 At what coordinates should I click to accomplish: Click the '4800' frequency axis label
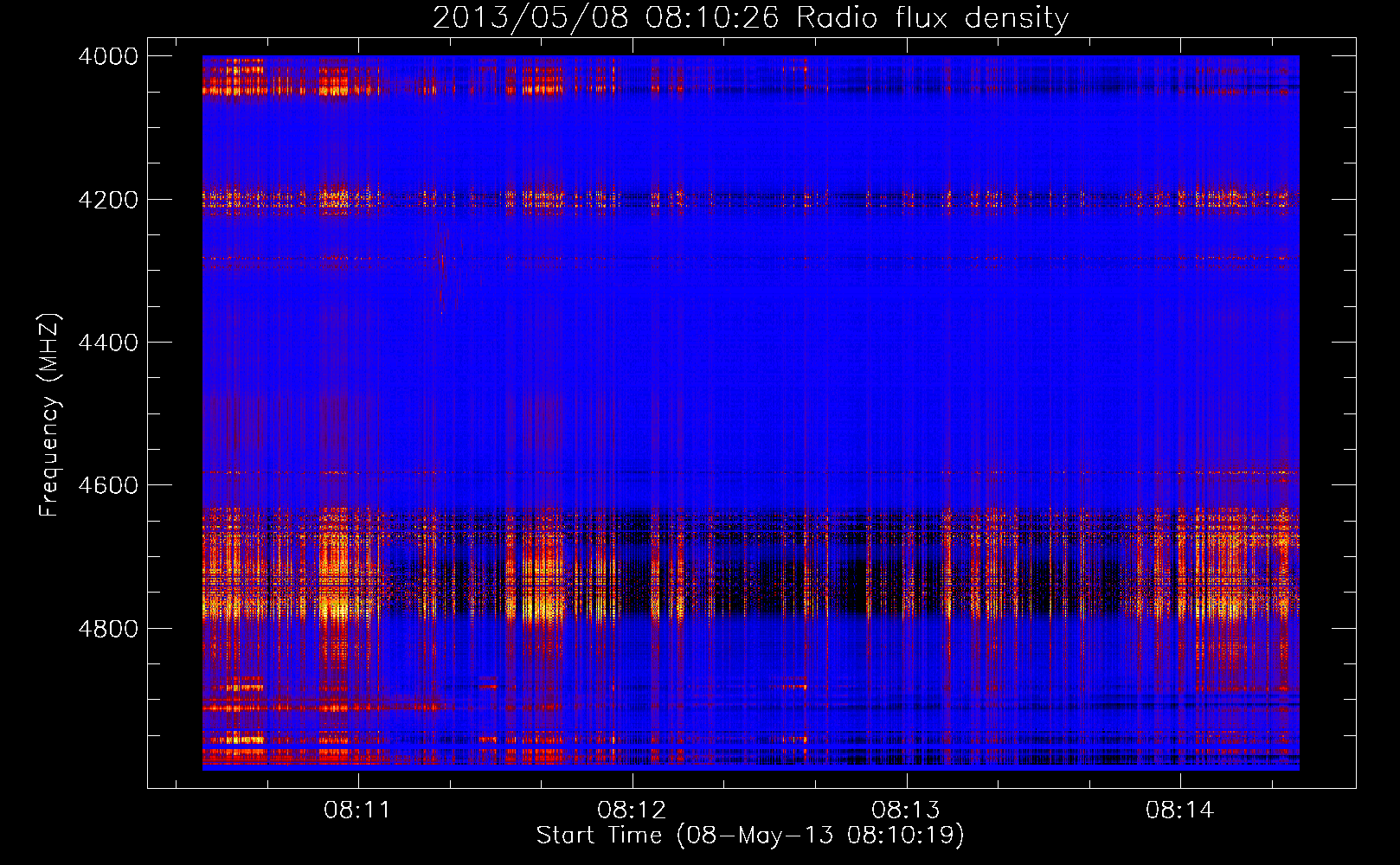(108, 628)
